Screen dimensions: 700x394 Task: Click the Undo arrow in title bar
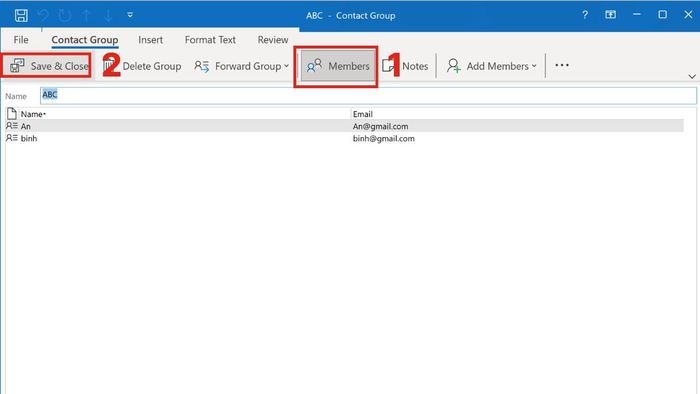point(43,16)
